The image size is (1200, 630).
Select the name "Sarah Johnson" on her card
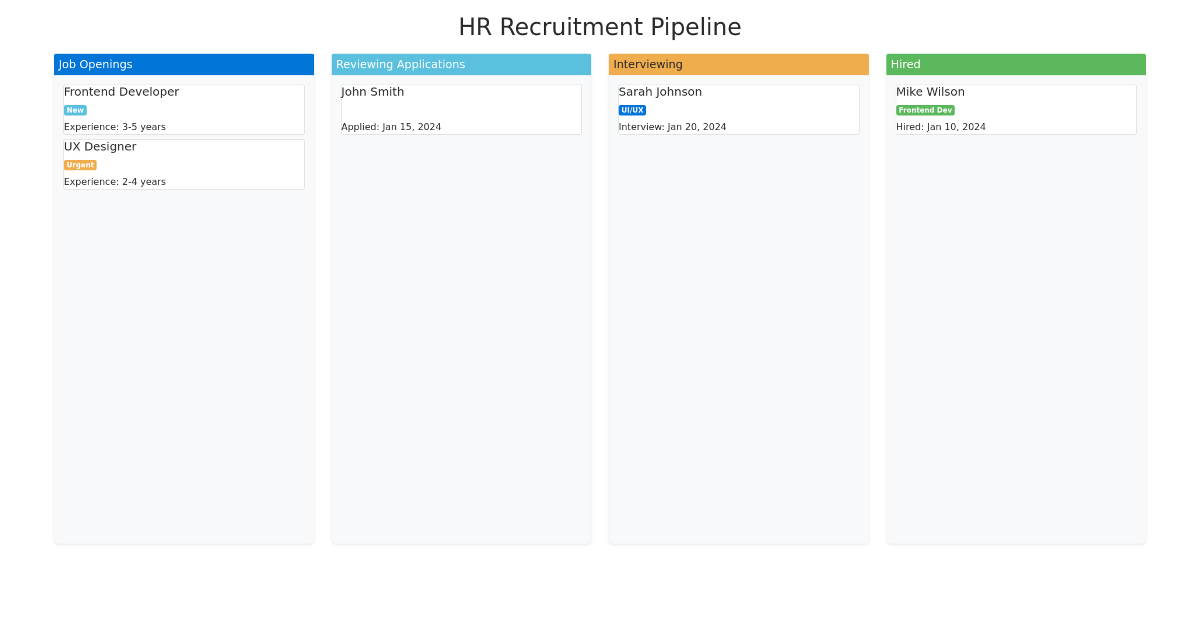click(660, 91)
